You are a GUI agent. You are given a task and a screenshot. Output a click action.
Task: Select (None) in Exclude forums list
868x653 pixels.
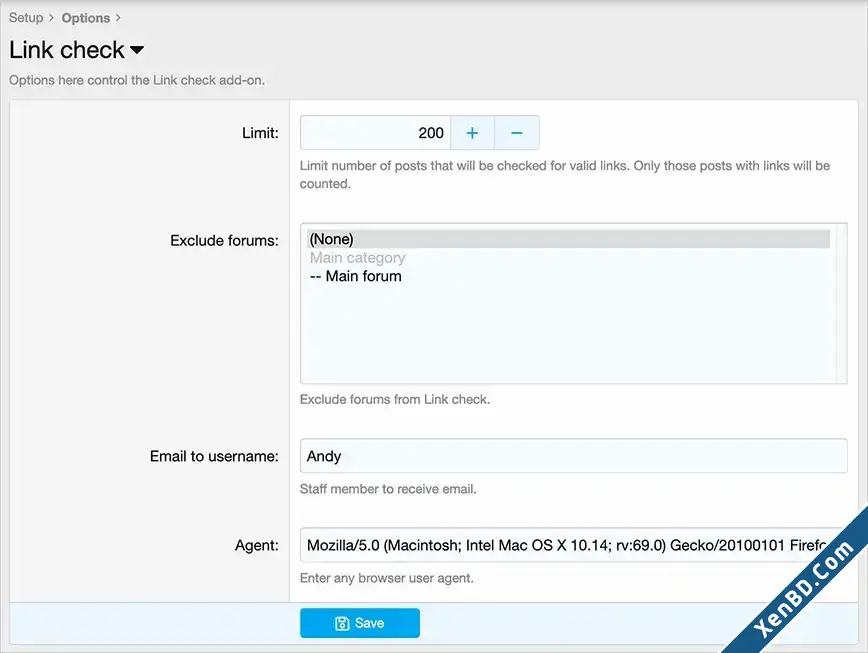click(568, 239)
